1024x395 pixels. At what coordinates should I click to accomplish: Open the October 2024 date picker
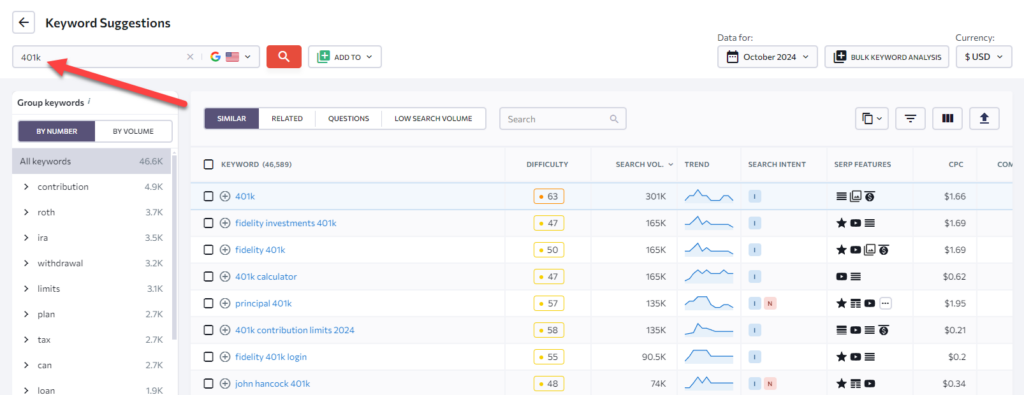point(767,57)
